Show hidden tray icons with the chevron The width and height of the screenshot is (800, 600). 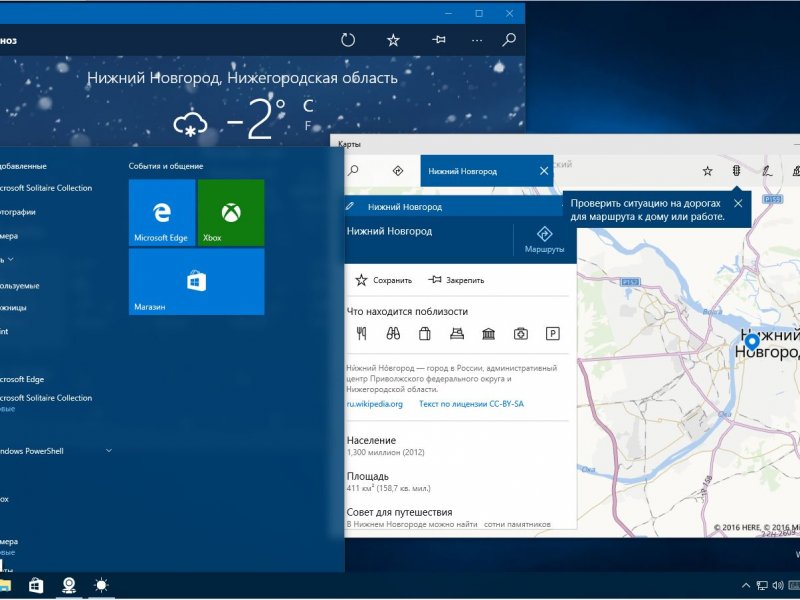pyautogui.click(x=745, y=586)
